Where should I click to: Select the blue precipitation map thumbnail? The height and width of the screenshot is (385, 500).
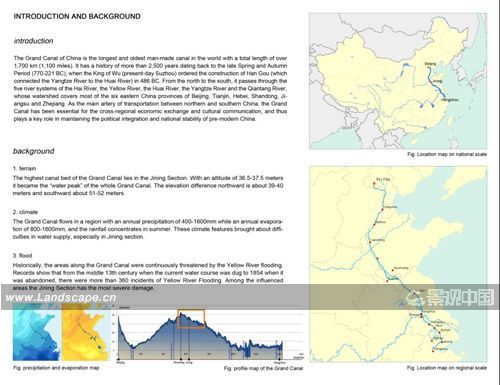[37, 334]
